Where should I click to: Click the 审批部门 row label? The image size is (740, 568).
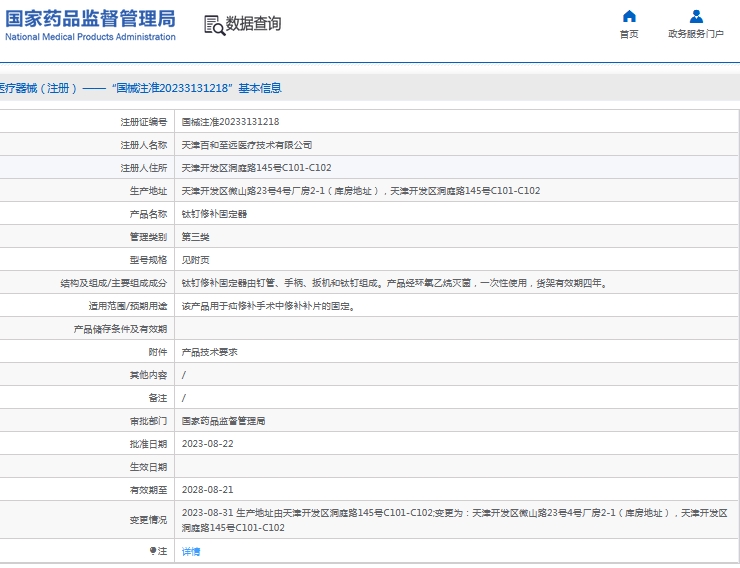[x=148, y=421]
